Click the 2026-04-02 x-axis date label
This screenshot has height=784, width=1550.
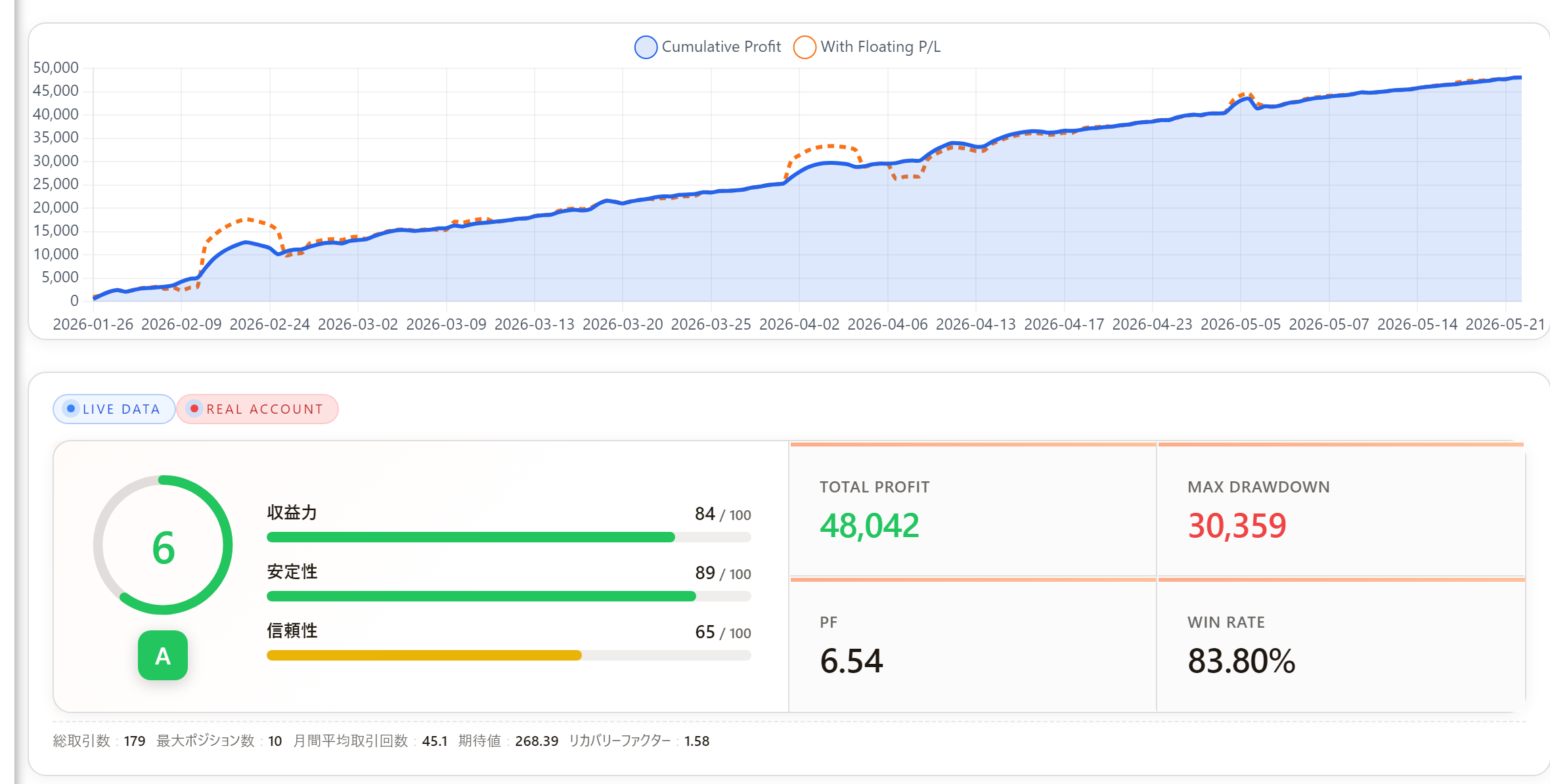tap(799, 324)
